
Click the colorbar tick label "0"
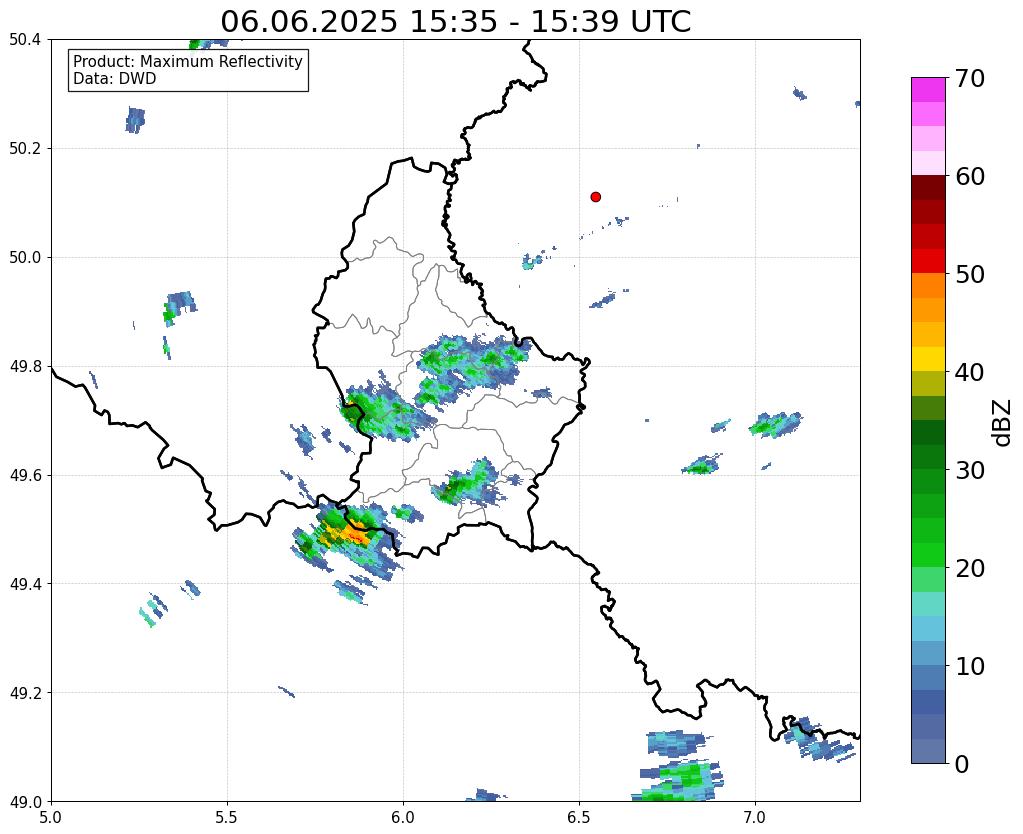962,764
